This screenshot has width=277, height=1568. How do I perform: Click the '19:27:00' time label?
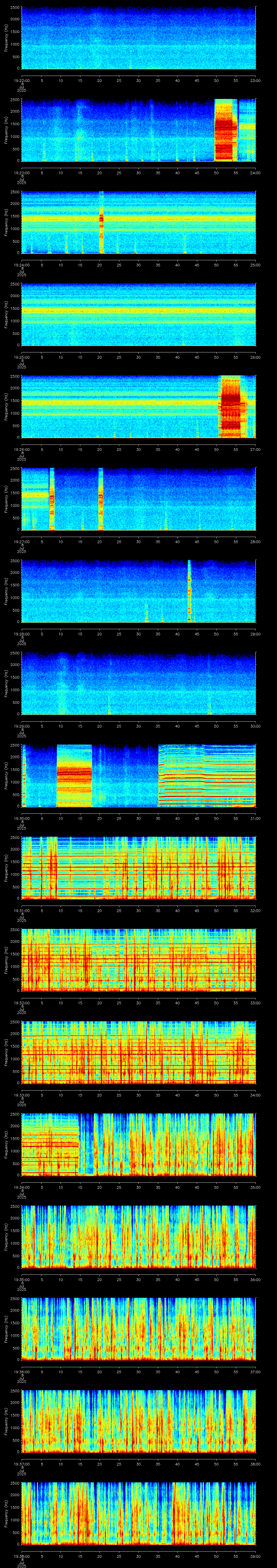tap(21, 542)
